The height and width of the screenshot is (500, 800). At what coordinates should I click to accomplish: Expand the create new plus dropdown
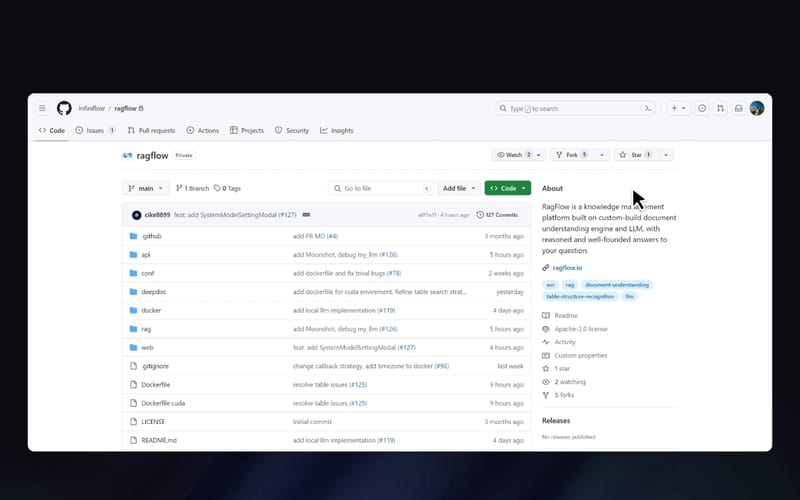tap(679, 108)
